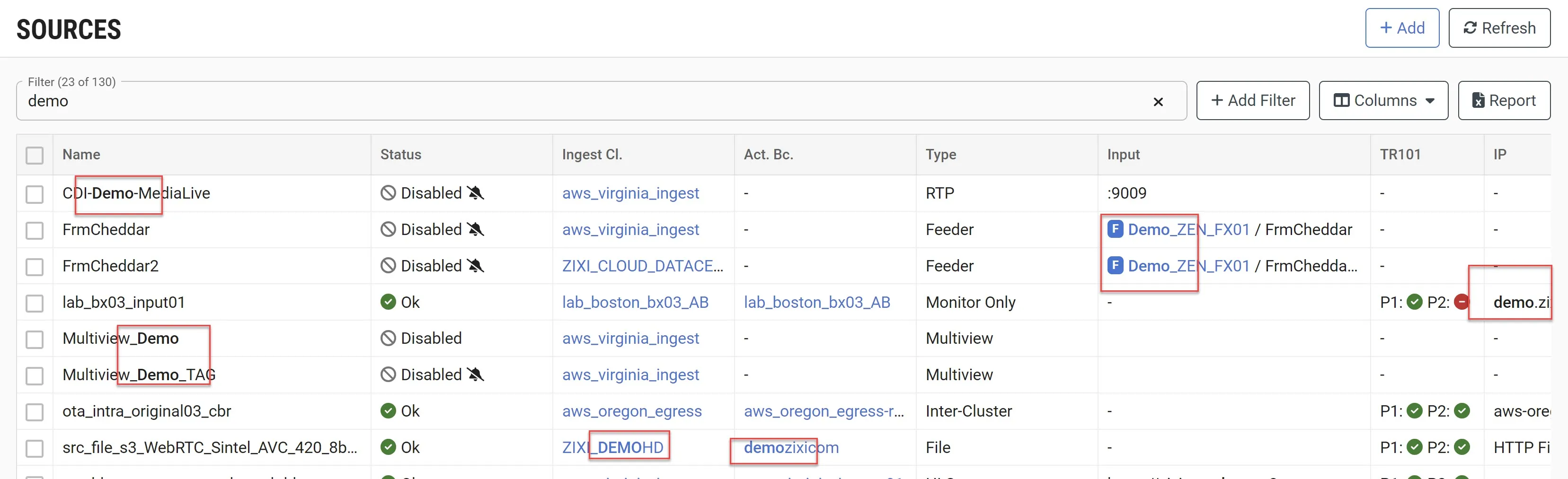
Task: Click the red P2 error icon on lab_bx03_input01
Action: coord(1461,302)
